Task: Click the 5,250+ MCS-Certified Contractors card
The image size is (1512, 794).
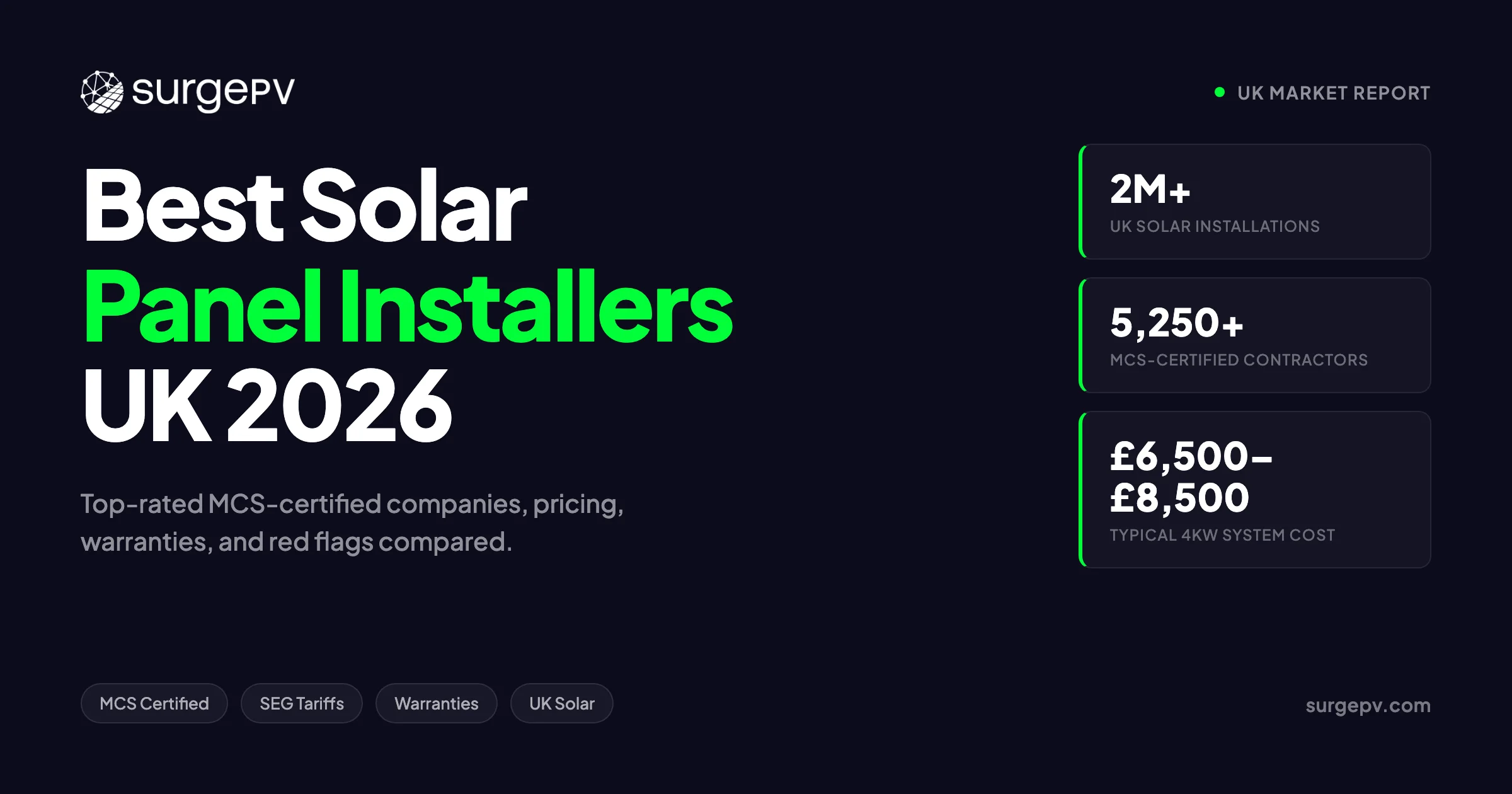Action: 1255,335
